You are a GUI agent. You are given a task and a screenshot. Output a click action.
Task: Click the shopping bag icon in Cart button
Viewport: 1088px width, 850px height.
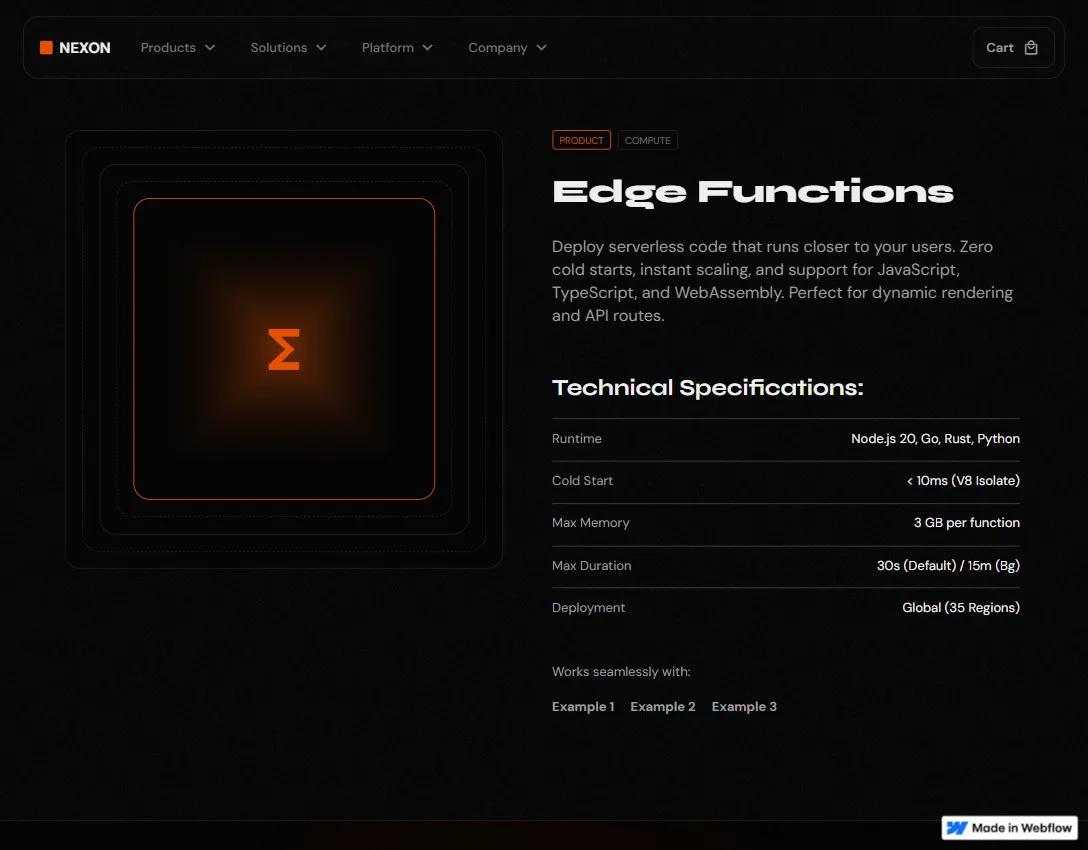click(1031, 47)
